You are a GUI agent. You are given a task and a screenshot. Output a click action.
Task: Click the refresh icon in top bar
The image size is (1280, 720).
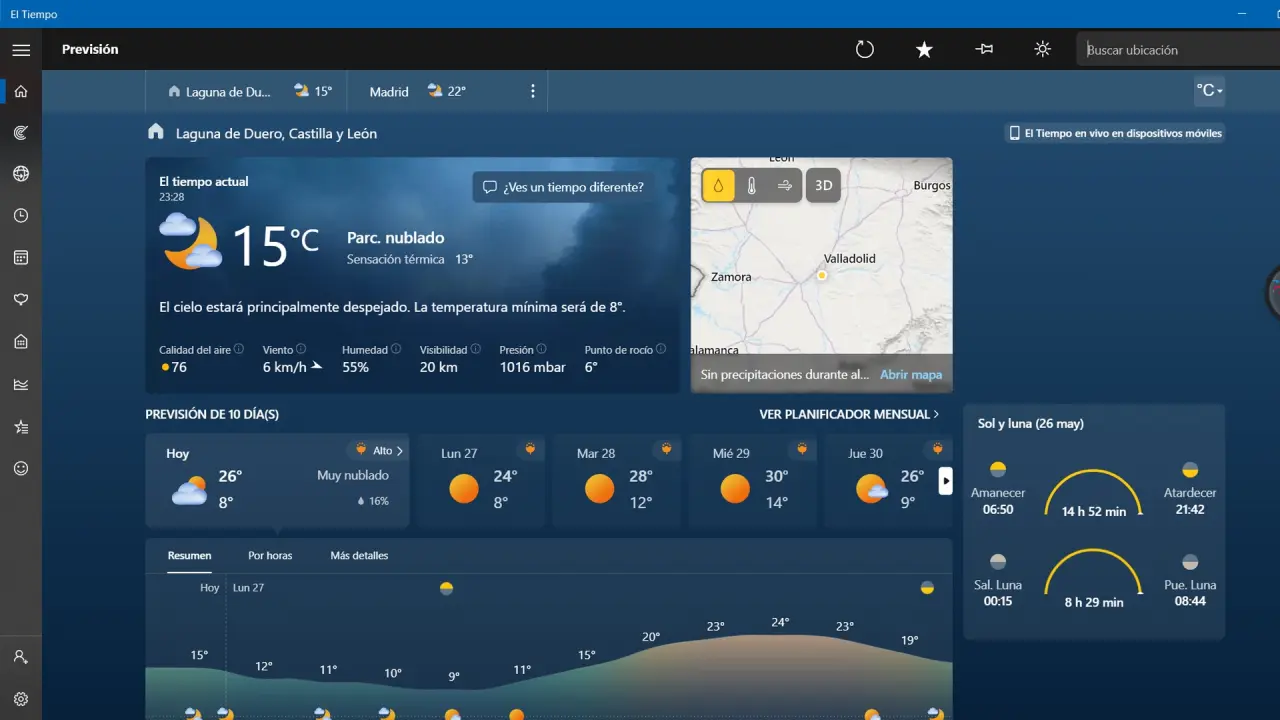(865, 49)
